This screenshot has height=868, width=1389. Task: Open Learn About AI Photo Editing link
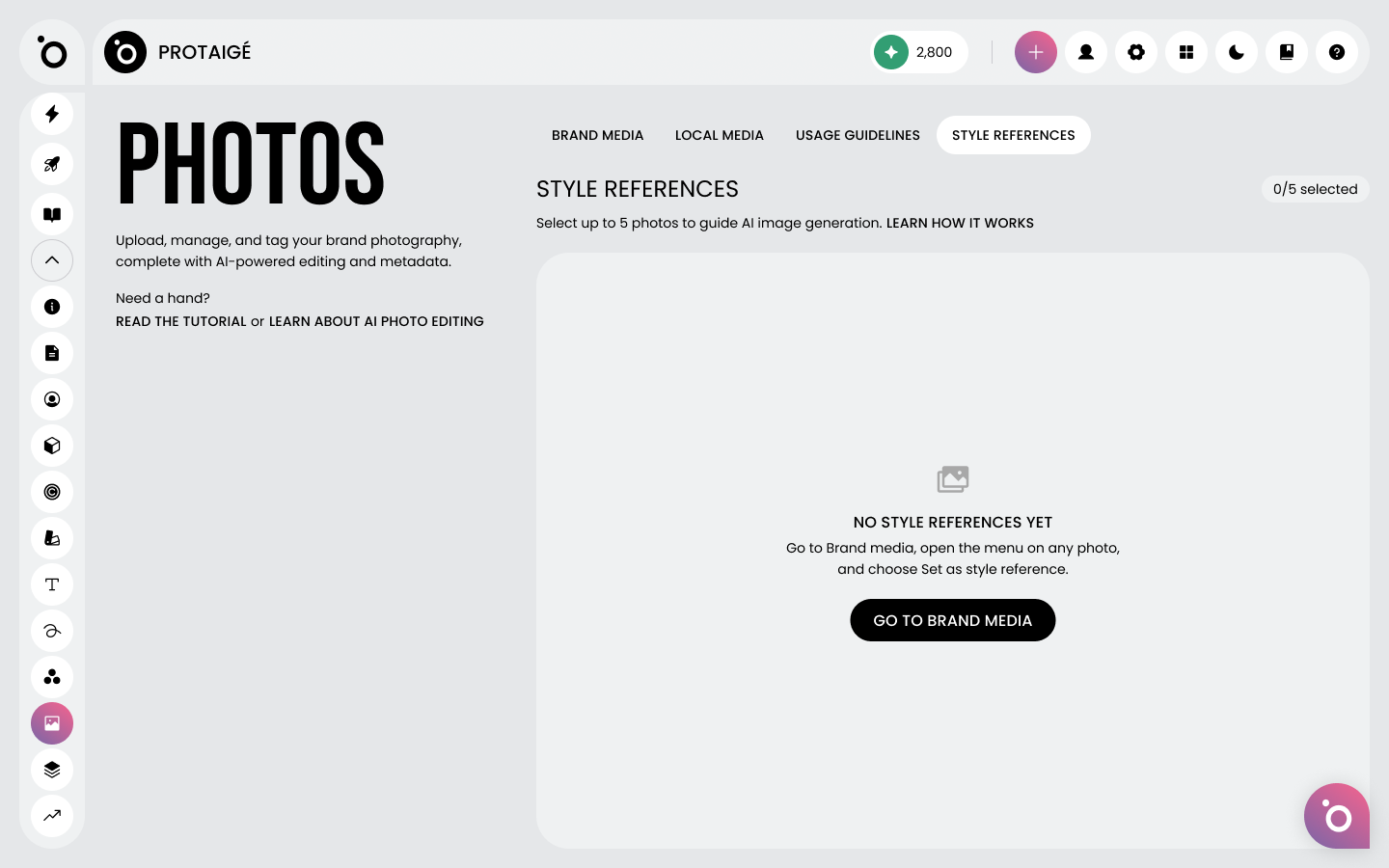(376, 321)
